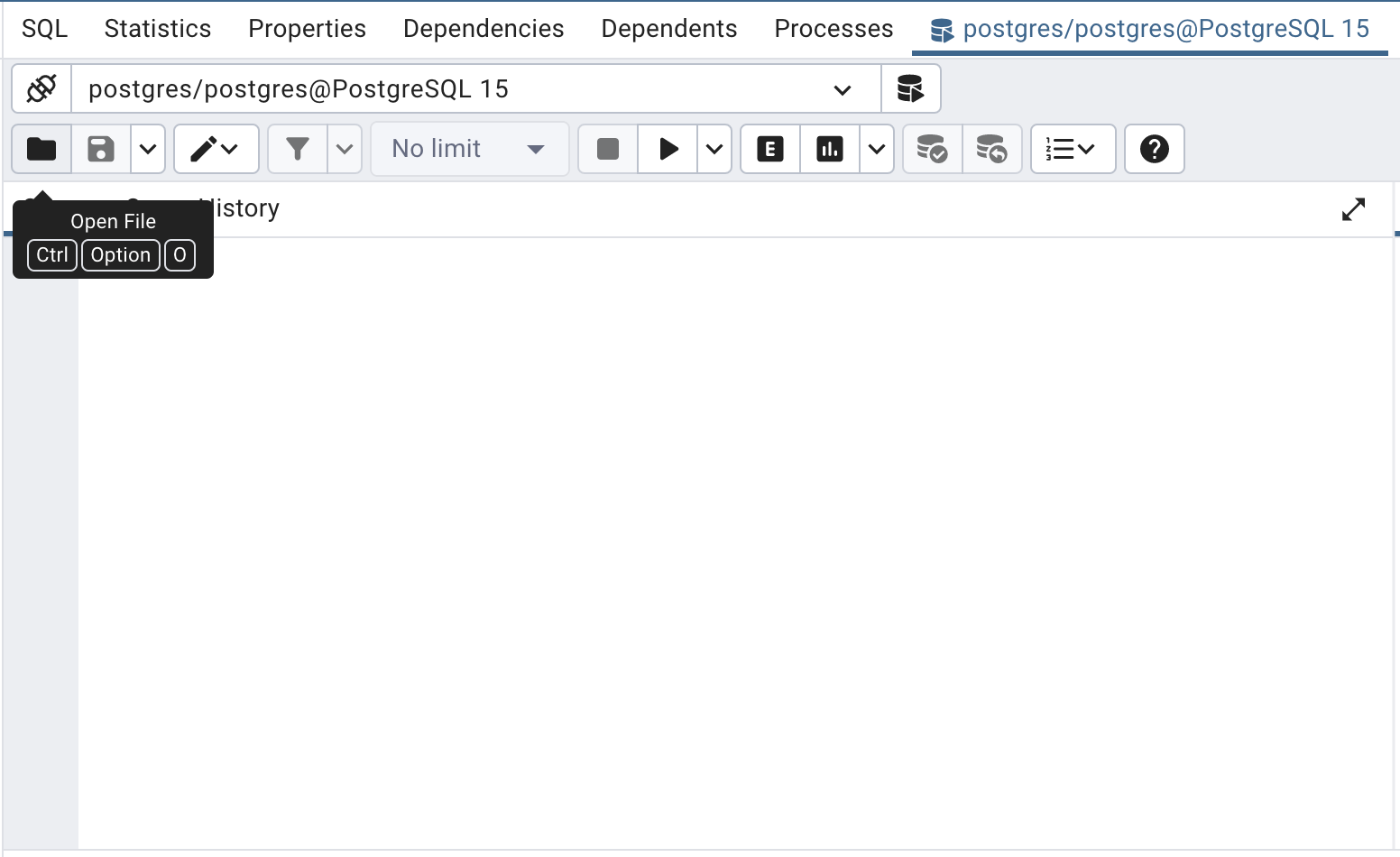Maximize the query editor with expand arrow

point(1353,209)
